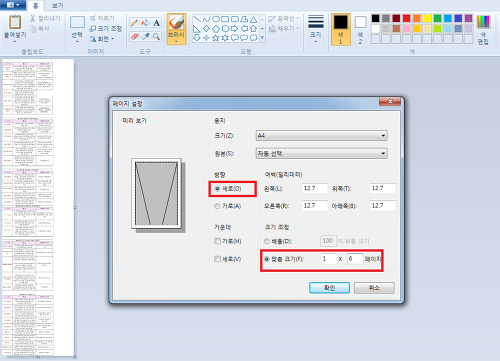Select Fit to (맞춤 크기) radio button
This screenshot has width=500, height=361.
pos(267,259)
